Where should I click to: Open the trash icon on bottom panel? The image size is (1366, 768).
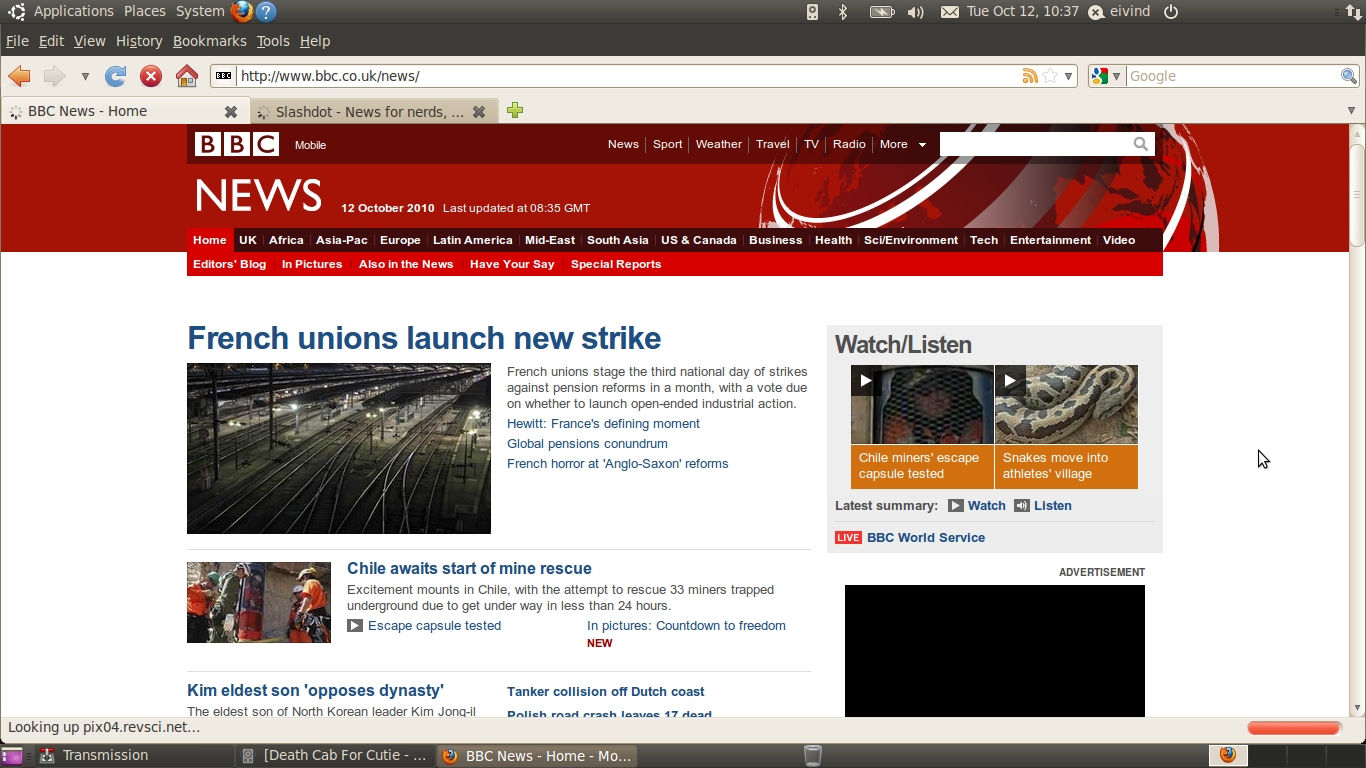coord(813,756)
